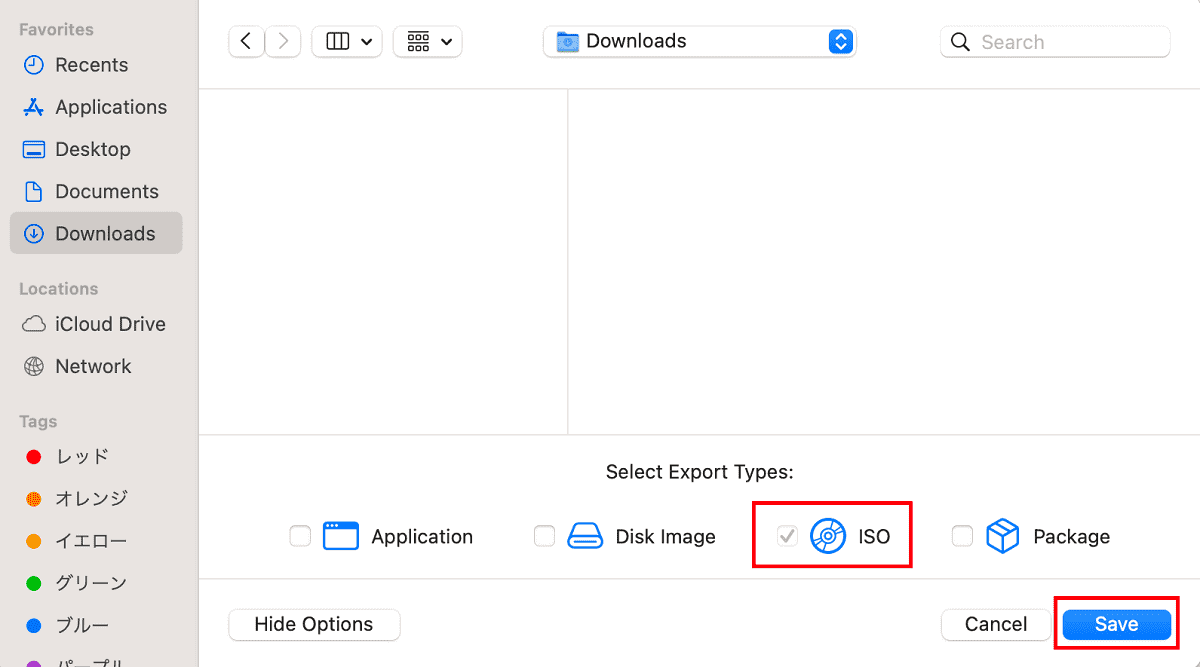Click the Network globe icon
1200x667 pixels.
pos(34,366)
